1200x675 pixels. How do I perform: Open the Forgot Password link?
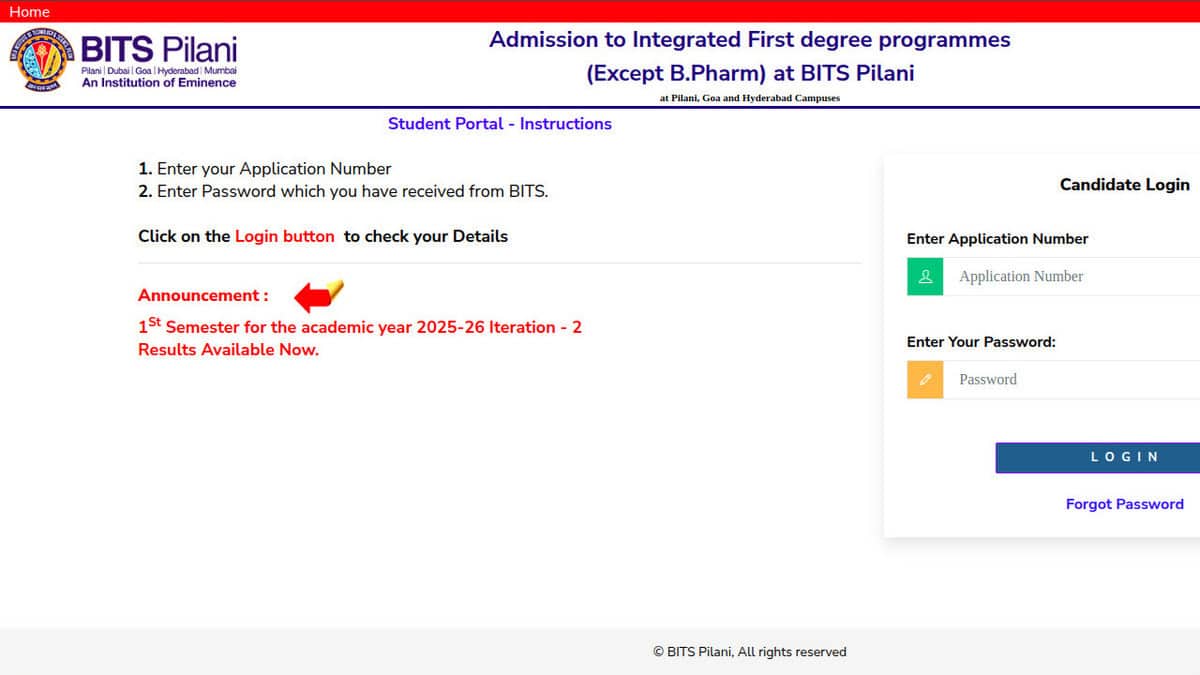(1124, 504)
